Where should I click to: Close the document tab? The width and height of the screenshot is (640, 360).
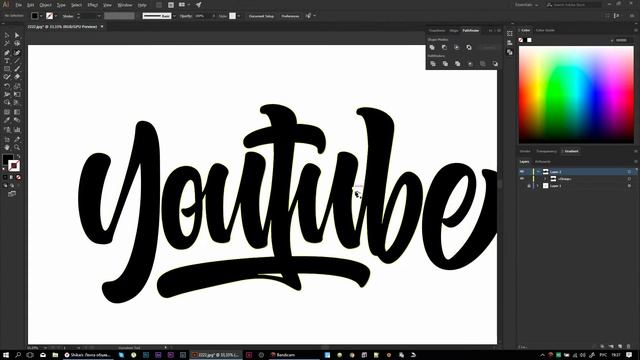pyautogui.click(x=102, y=27)
